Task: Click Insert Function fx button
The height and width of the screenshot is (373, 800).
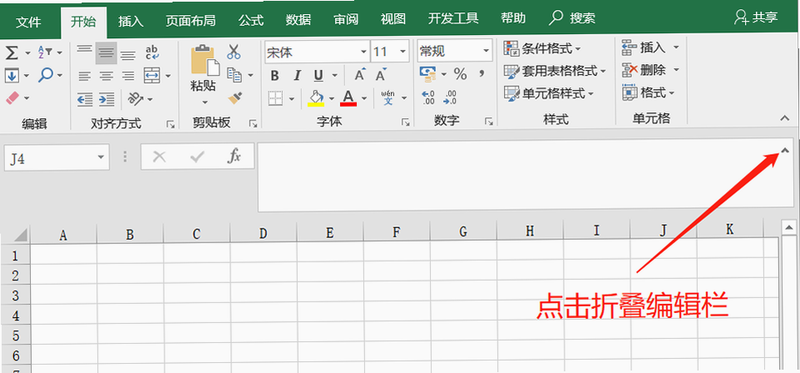Action: click(x=234, y=157)
